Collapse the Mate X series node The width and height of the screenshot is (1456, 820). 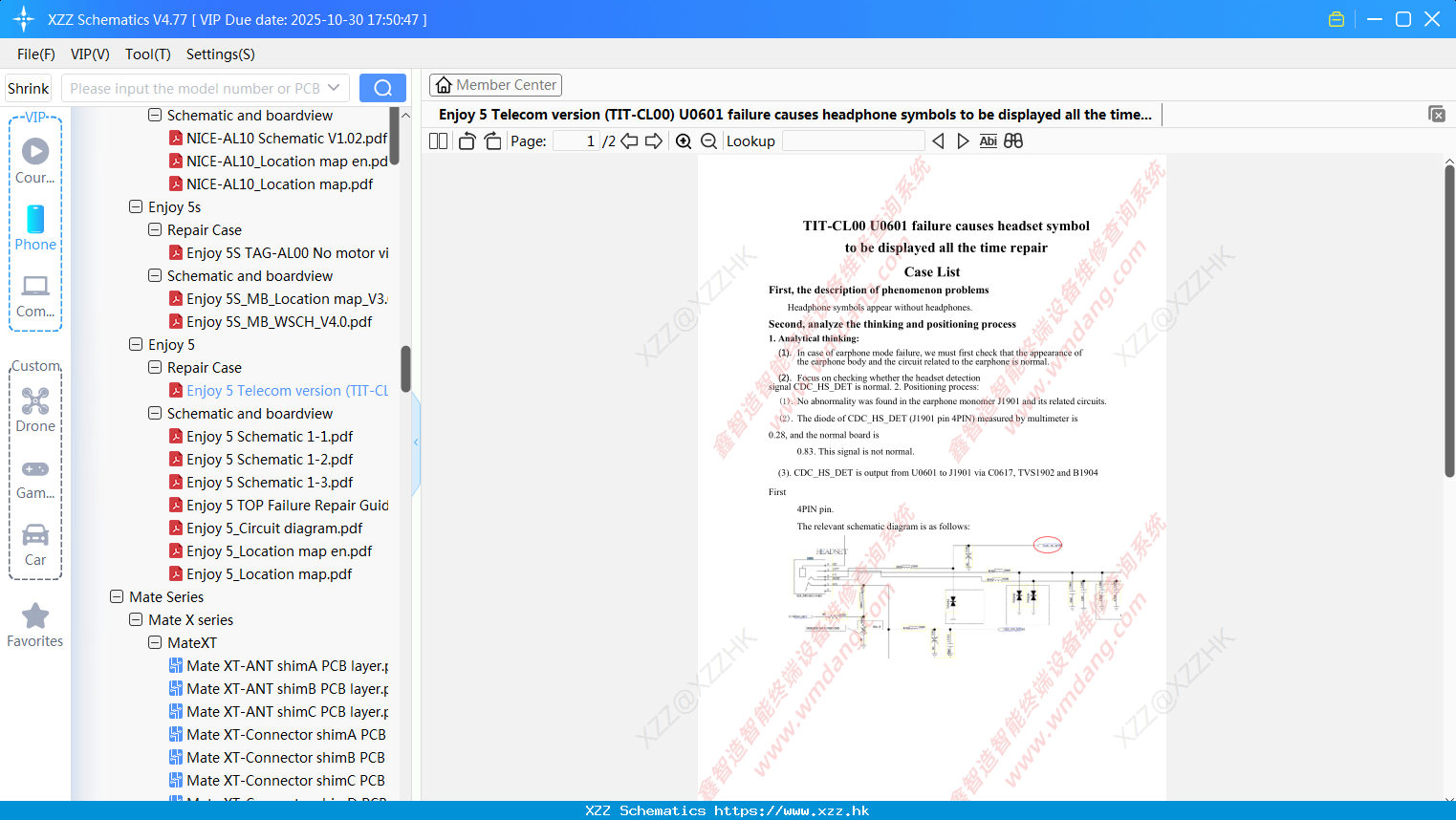click(136, 619)
